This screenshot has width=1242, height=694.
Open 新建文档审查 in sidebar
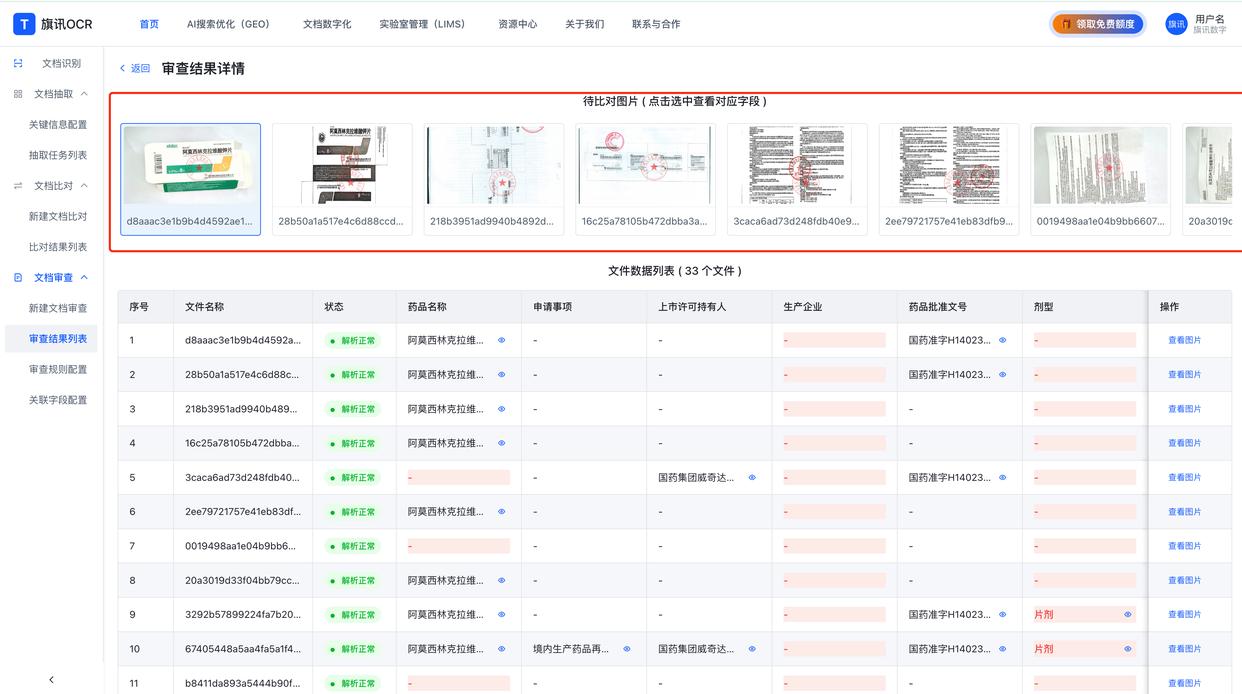pos(58,308)
